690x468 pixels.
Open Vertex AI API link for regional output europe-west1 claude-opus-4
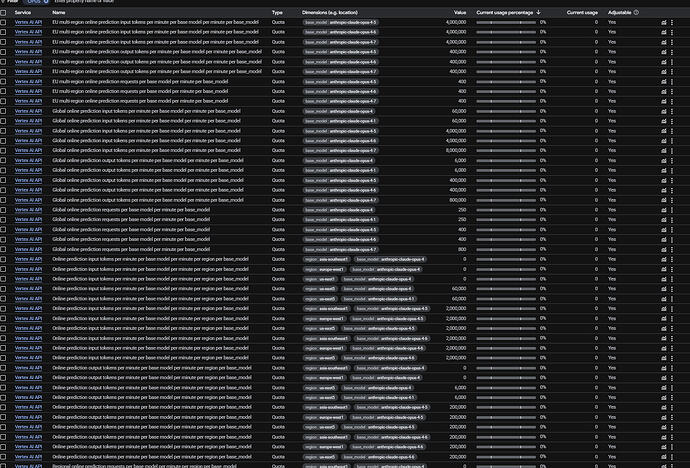(28, 377)
